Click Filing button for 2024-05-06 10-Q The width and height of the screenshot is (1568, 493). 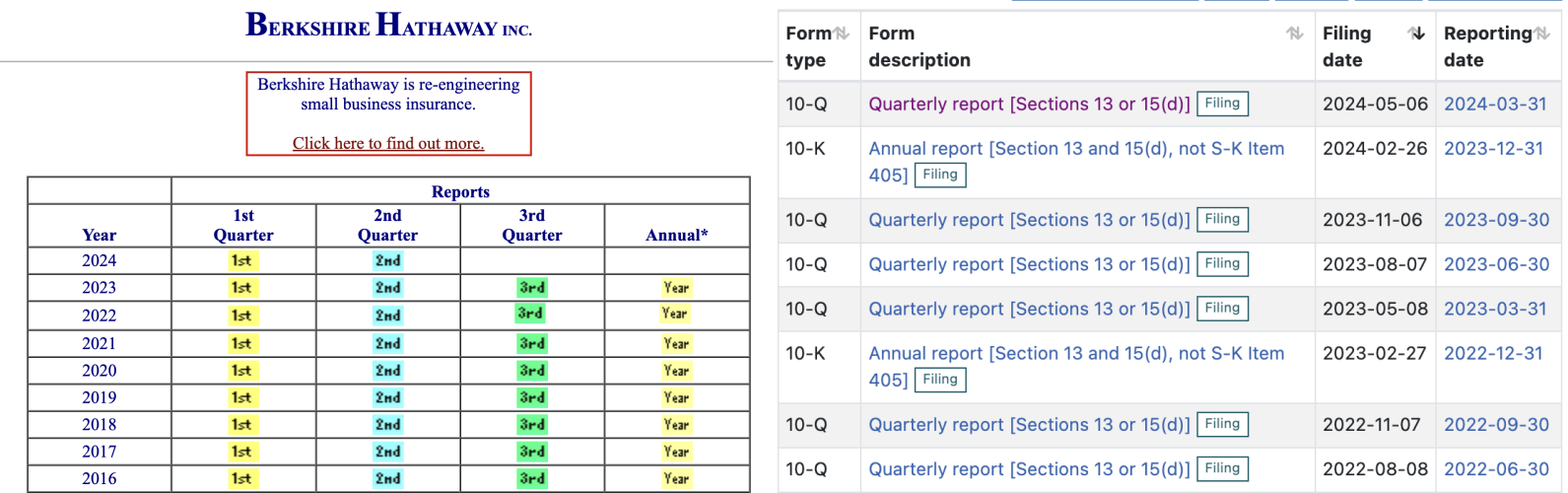click(x=1222, y=104)
